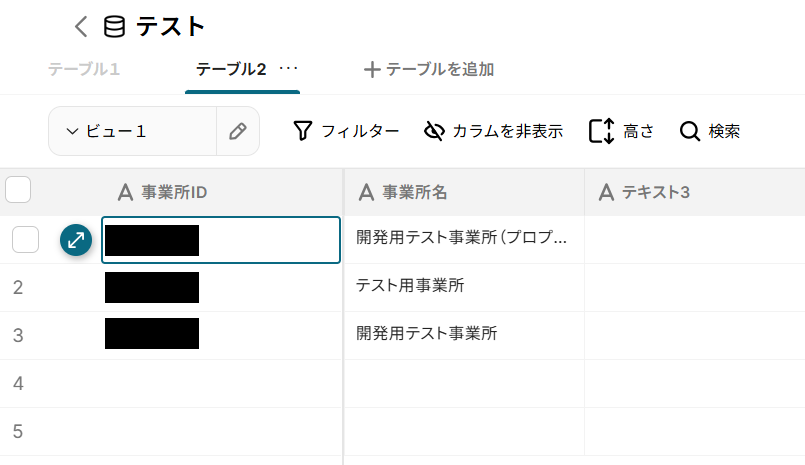Select the テキスト3 column header
Image resolution: width=805 pixels, height=465 pixels.
pyautogui.click(x=695, y=192)
